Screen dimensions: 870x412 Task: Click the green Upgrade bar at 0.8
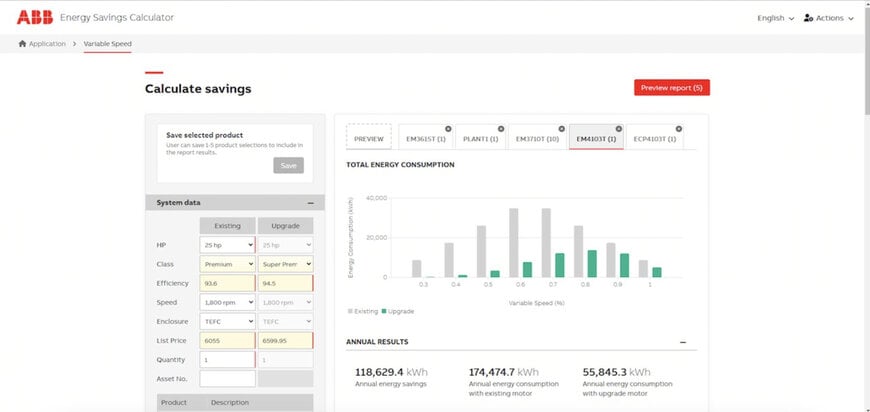pos(592,264)
